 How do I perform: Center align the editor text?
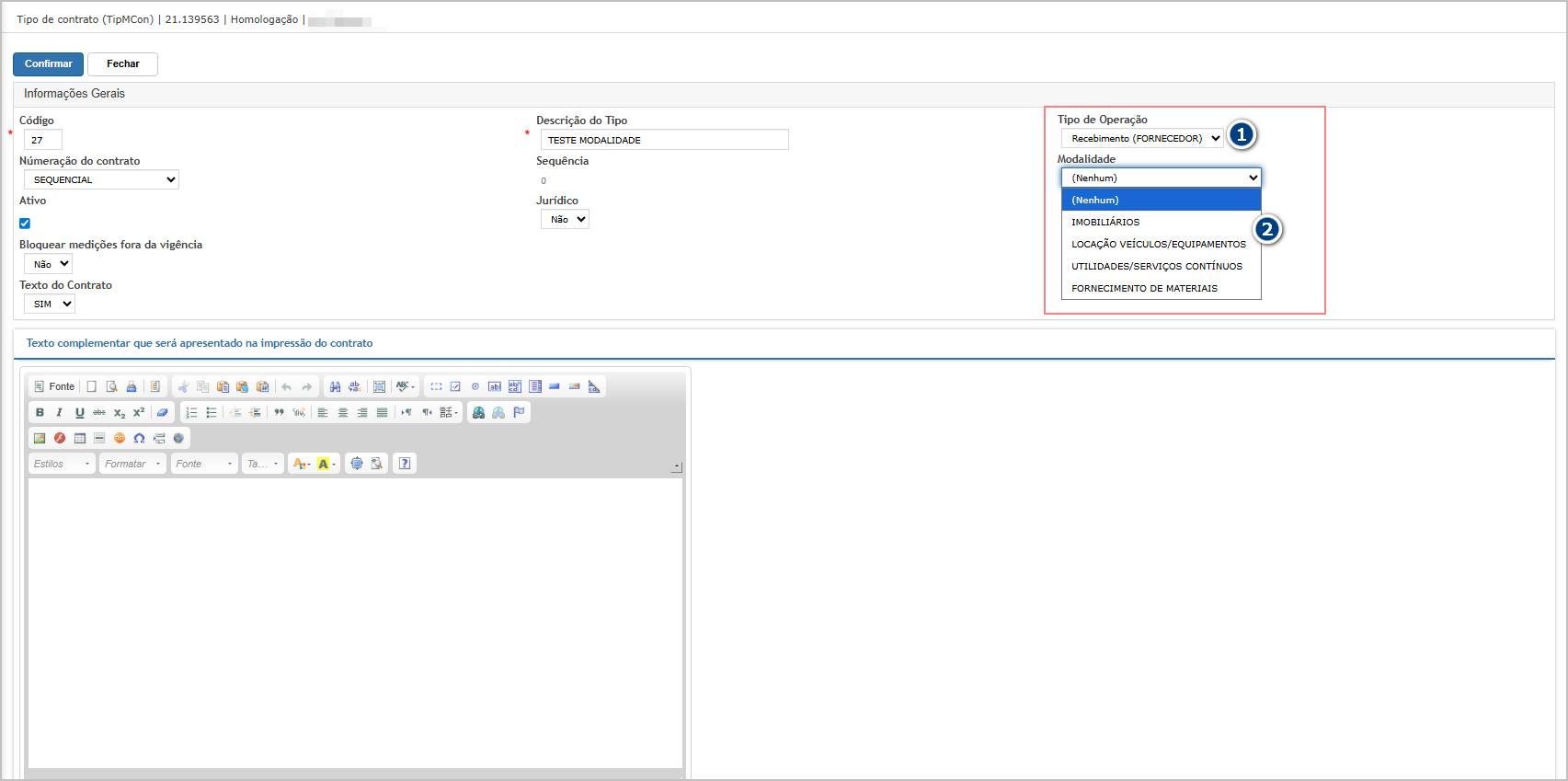(x=343, y=412)
